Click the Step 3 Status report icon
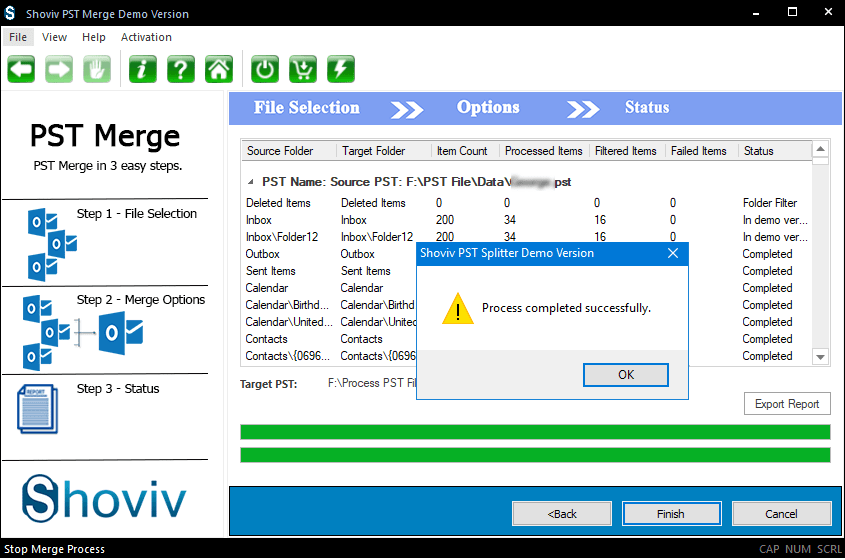Screen dimensions: 845x560 (38, 409)
